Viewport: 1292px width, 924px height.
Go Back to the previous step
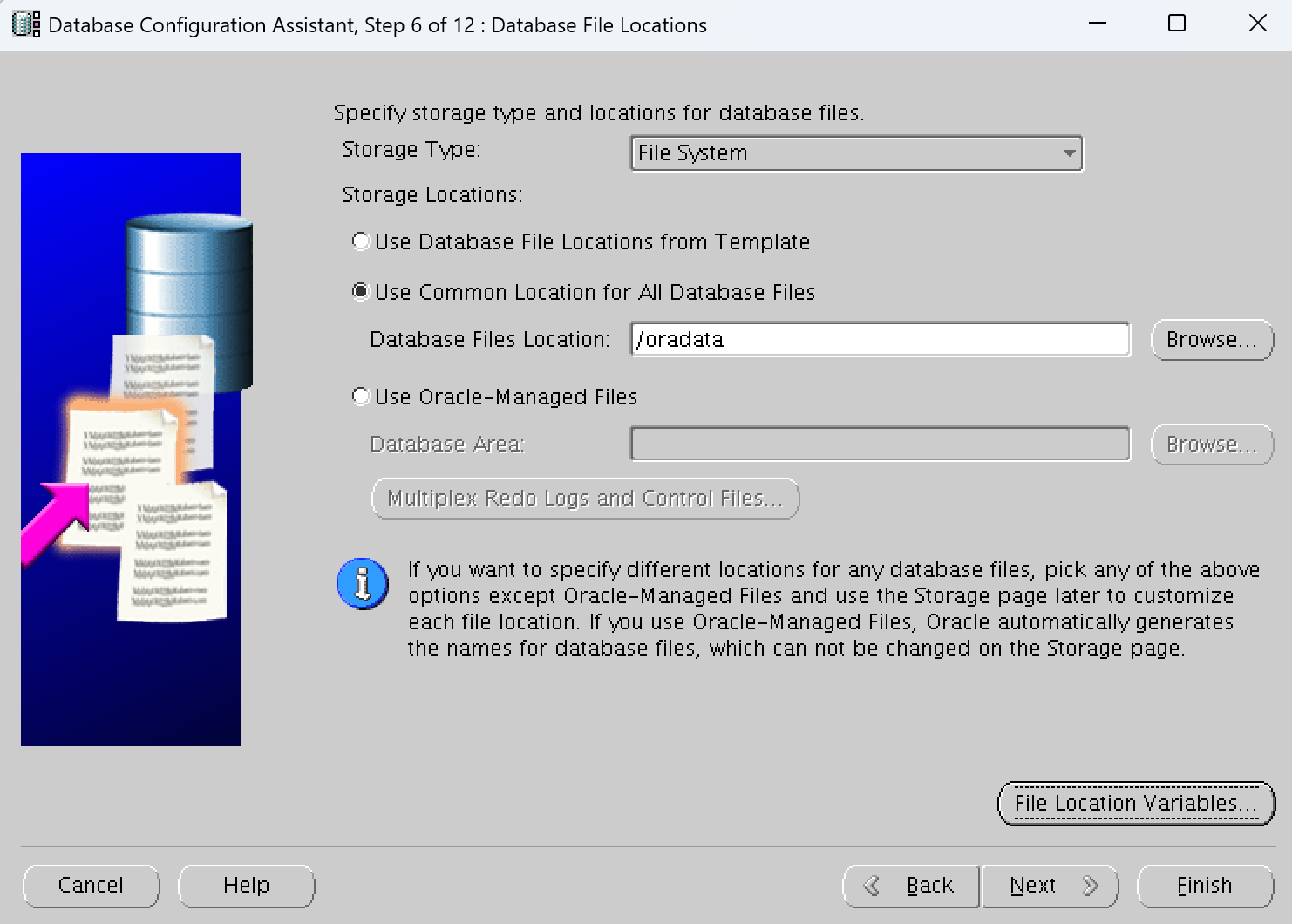point(912,886)
